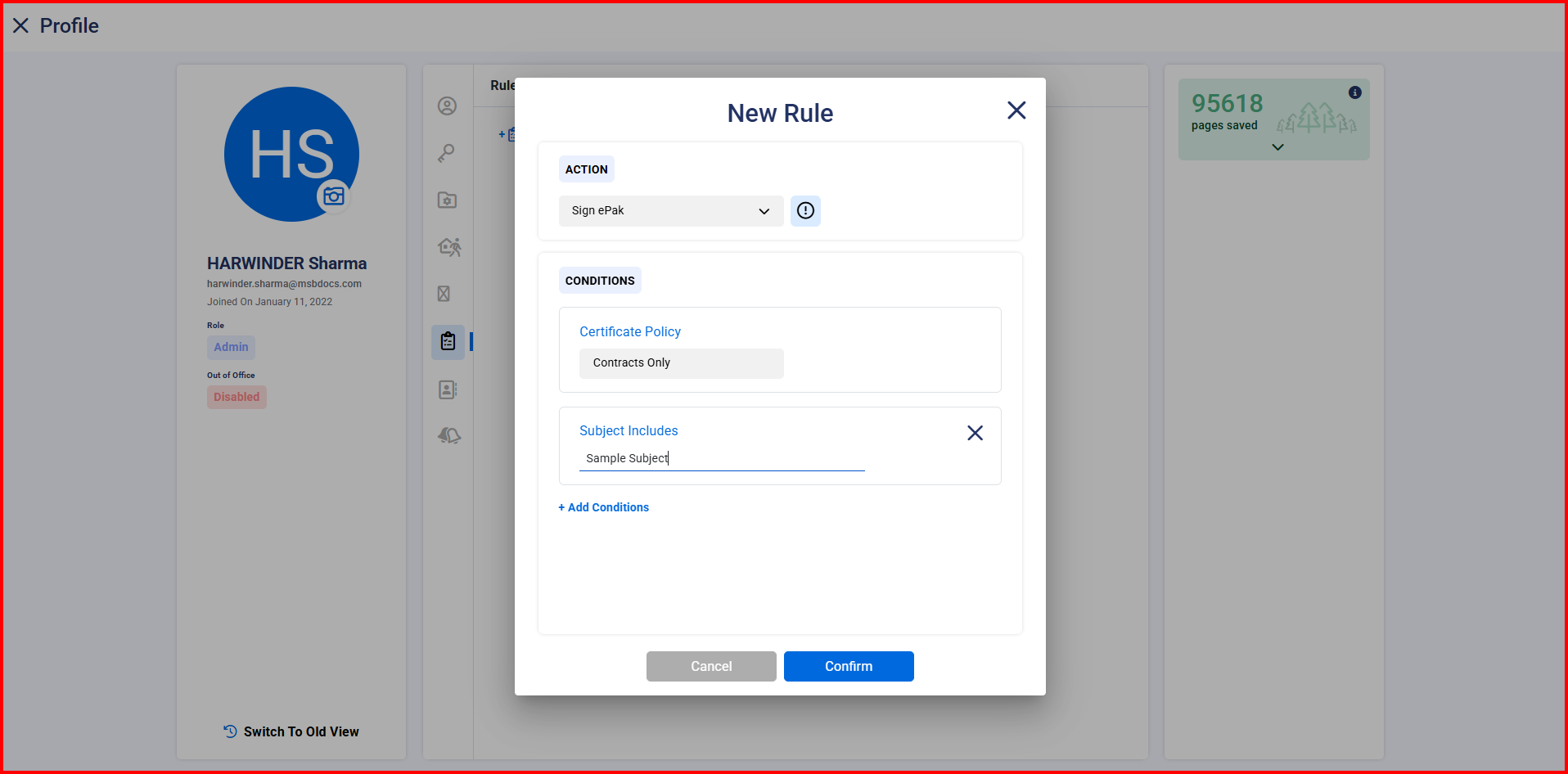
Task: Click the action info icon beside Sign ePak
Action: [805, 211]
